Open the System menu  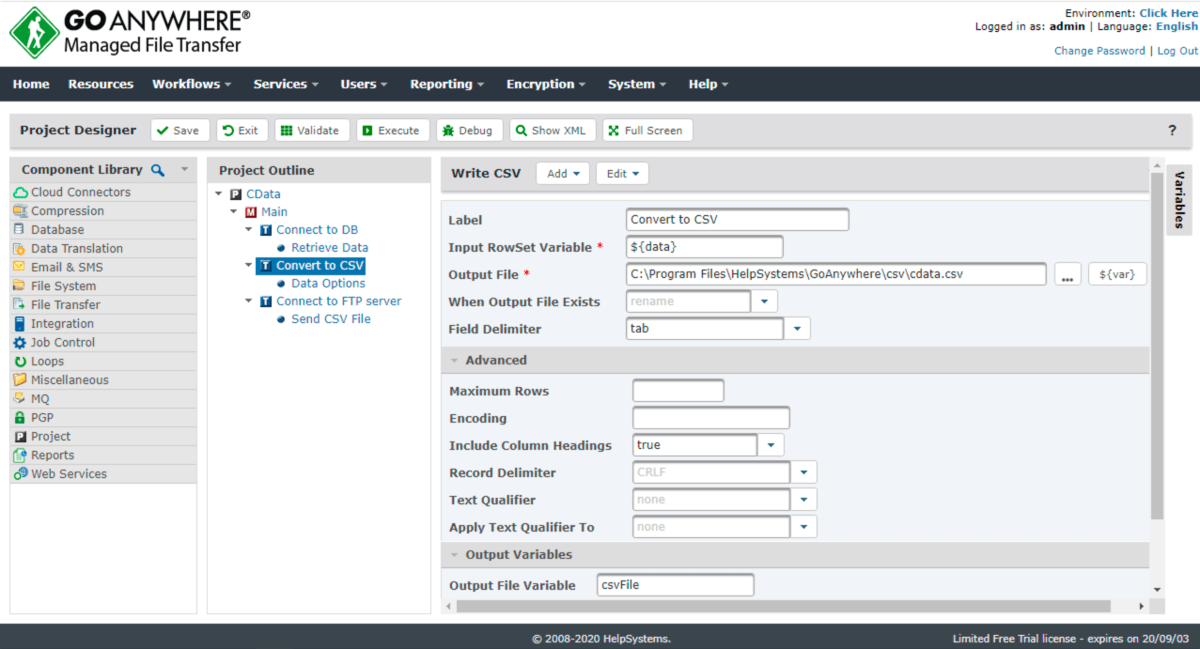[637, 84]
